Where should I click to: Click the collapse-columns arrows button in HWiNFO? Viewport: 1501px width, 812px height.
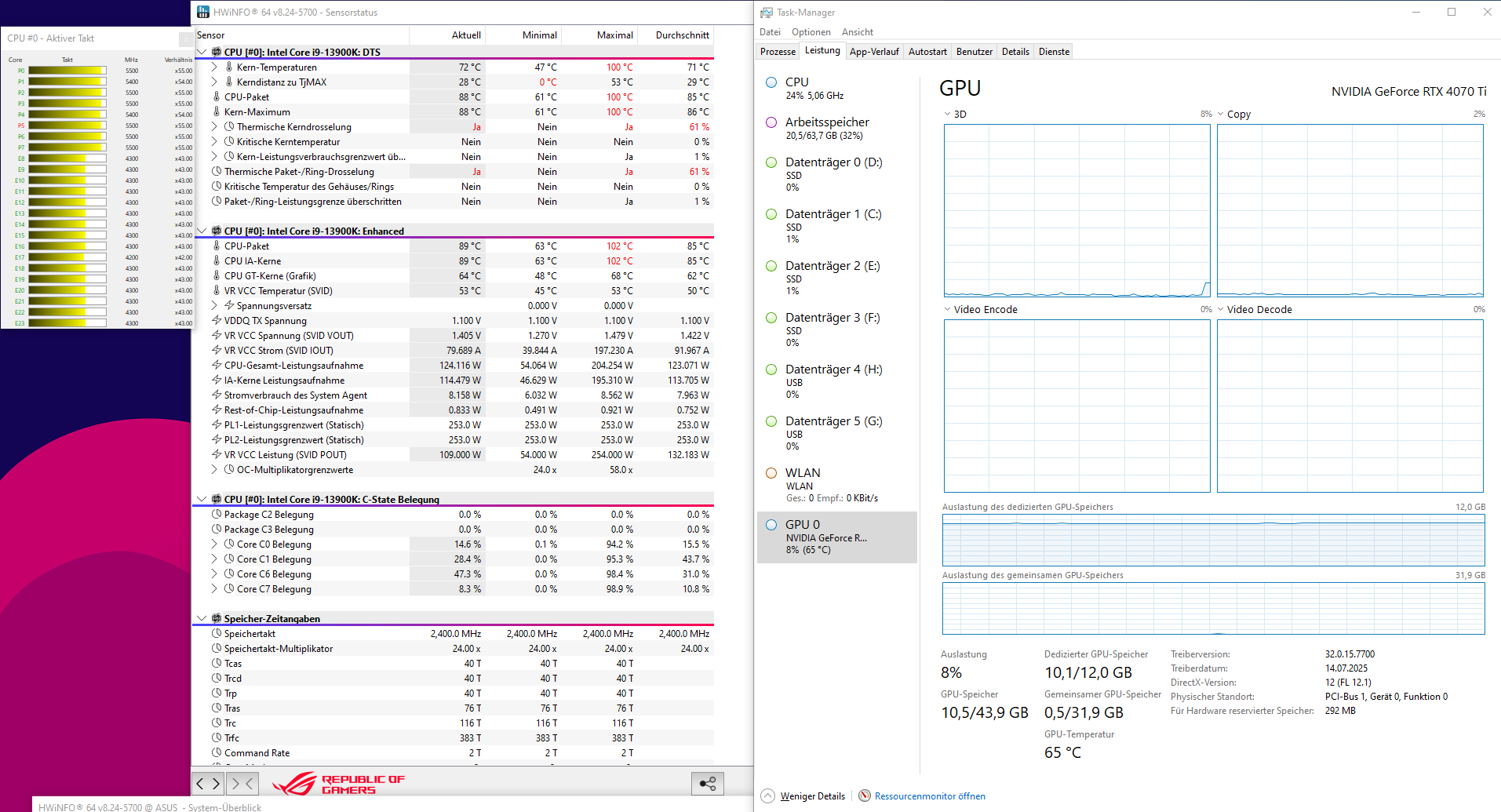click(242, 783)
